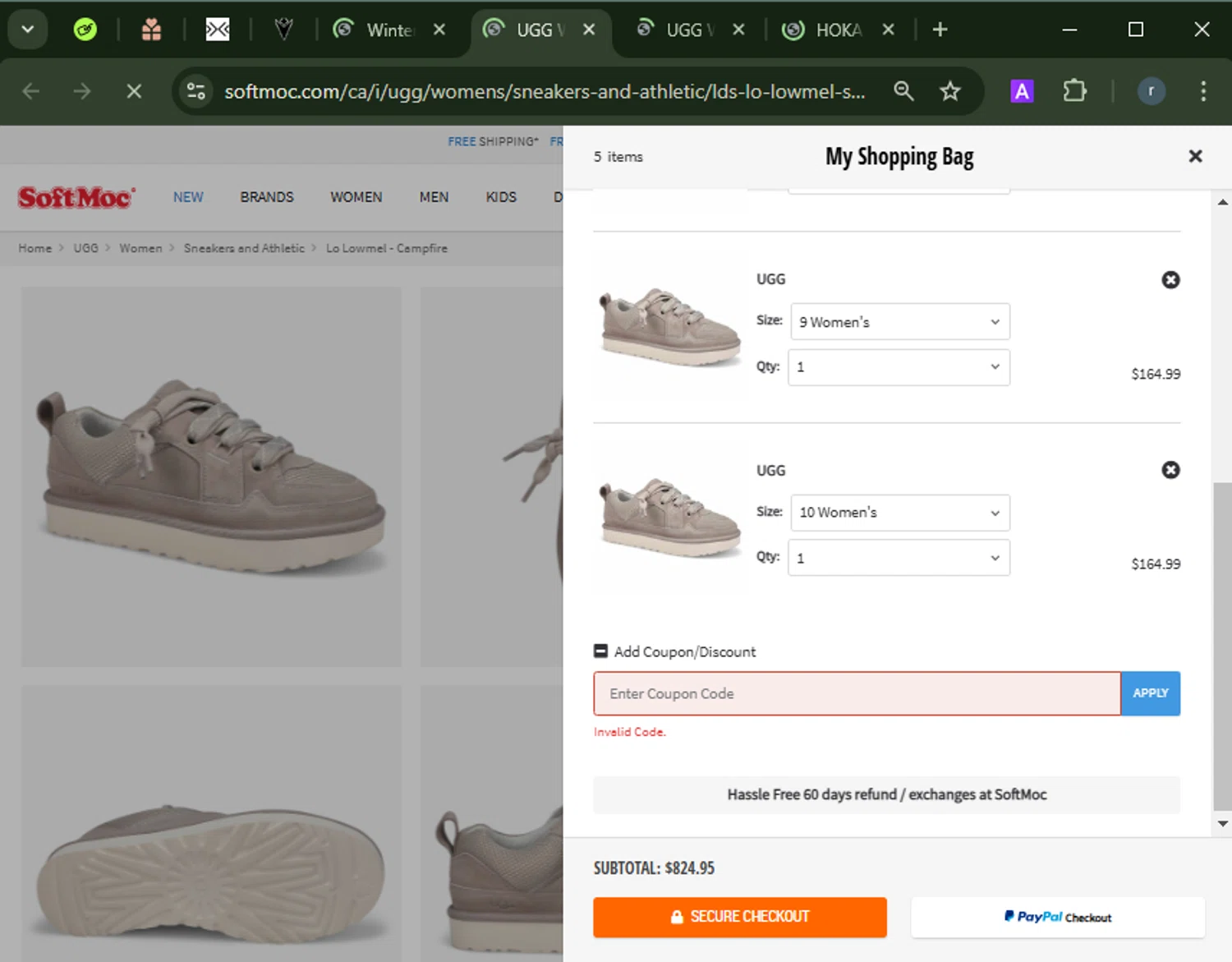Open the 10 Women's size dropdown
The image size is (1232, 962).
pyautogui.click(x=900, y=513)
